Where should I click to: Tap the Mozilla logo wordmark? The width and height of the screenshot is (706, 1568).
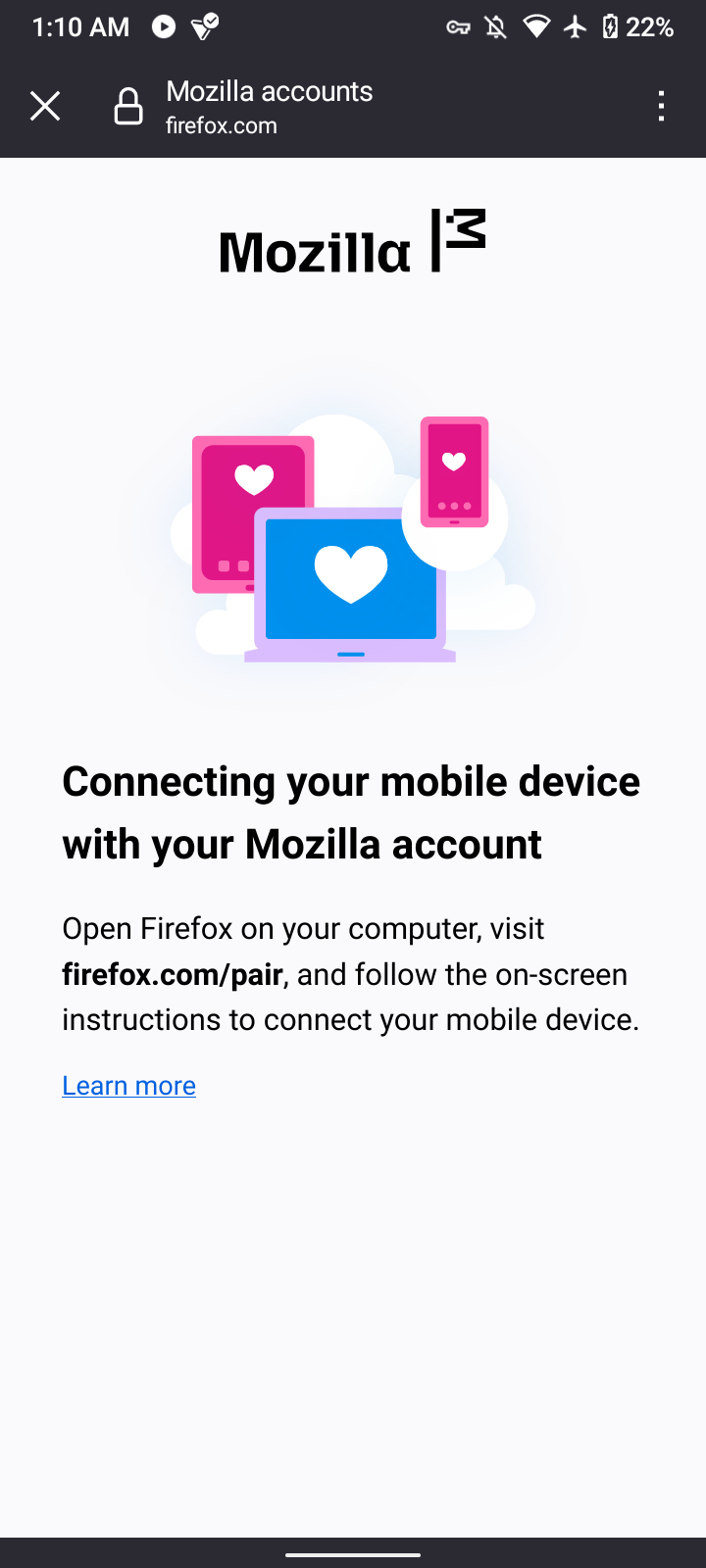[x=315, y=253]
